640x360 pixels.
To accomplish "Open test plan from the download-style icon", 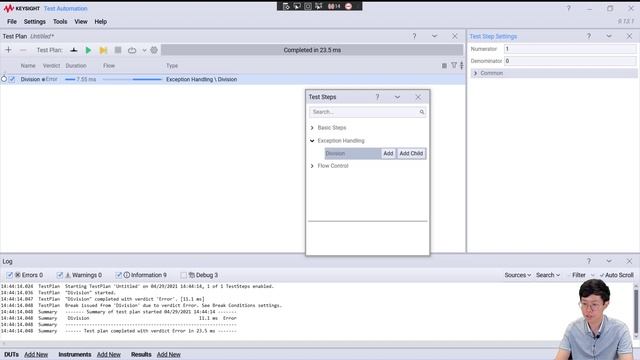I will pos(73,50).
